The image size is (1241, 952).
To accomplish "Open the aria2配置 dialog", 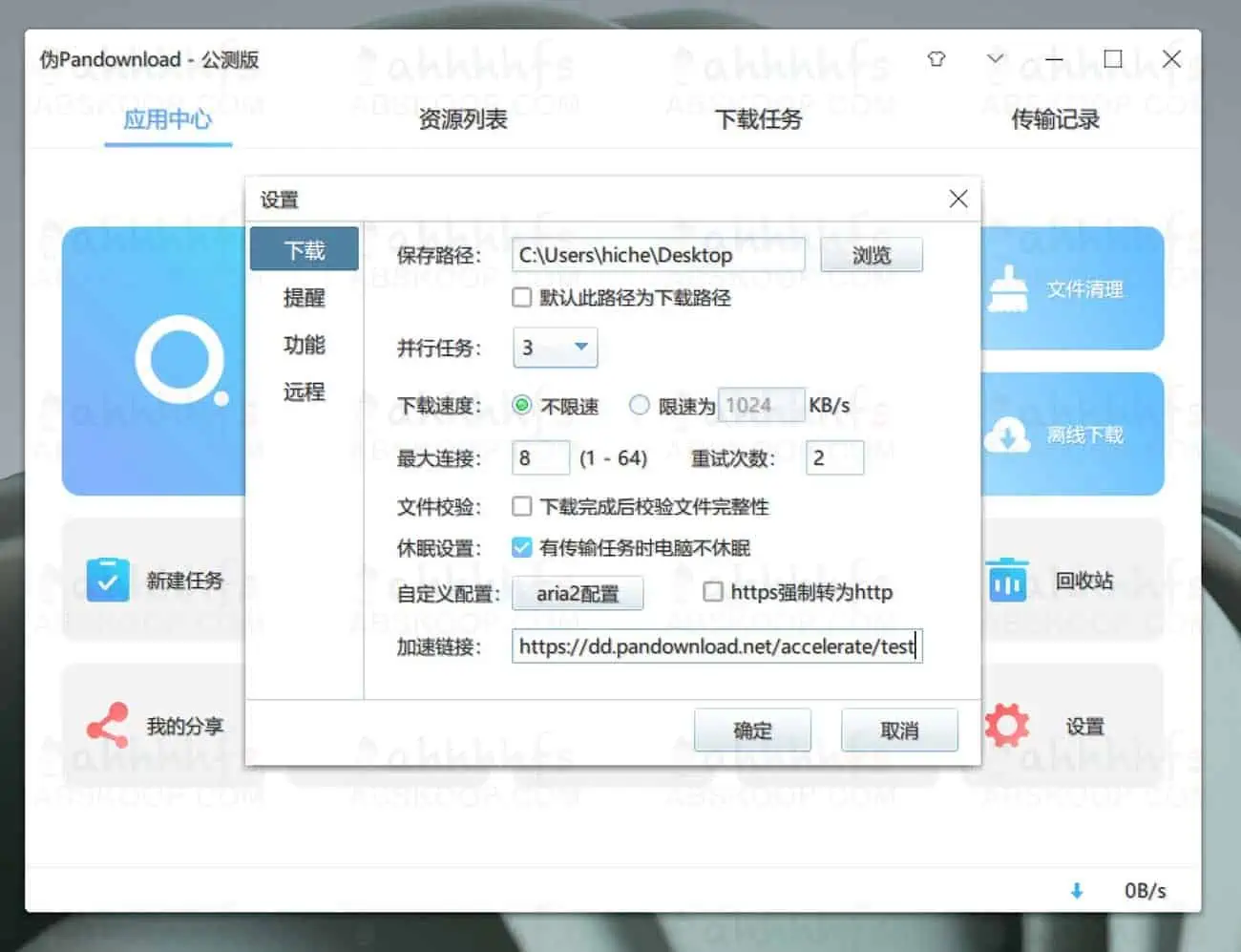I will click(578, 593).
